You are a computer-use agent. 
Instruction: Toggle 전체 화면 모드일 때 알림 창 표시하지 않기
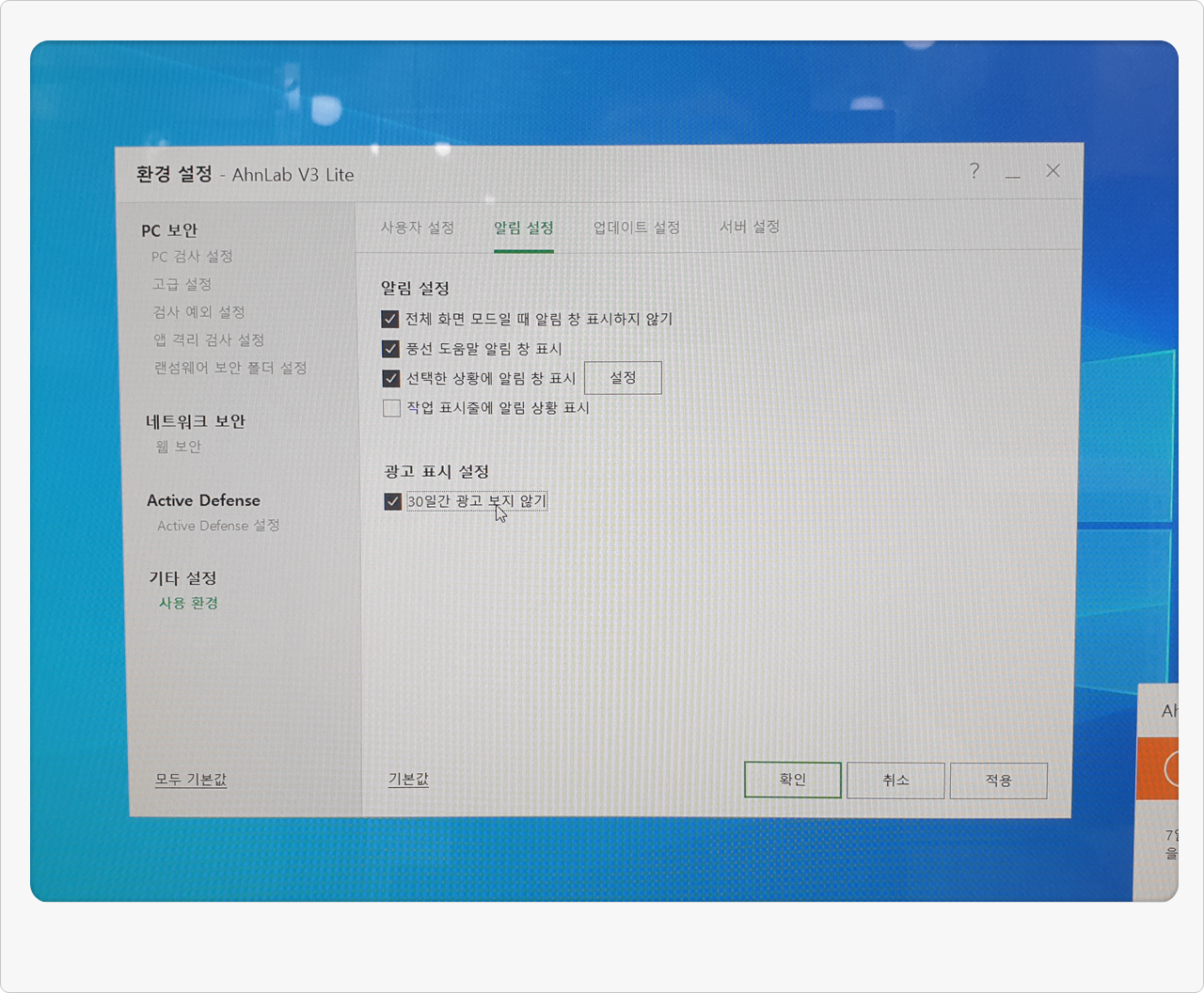click(390, 319)
